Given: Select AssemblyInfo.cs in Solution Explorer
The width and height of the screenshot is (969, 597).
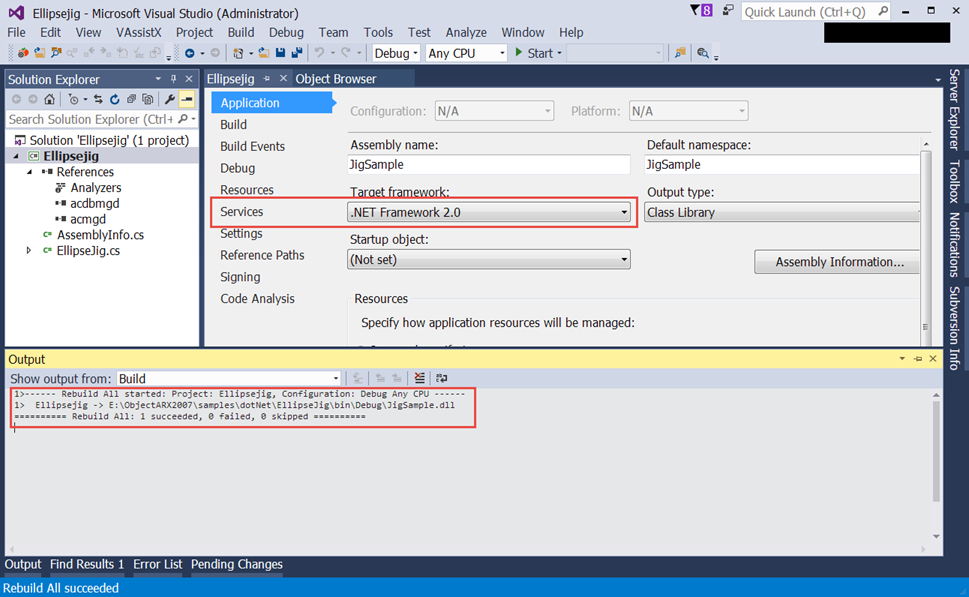Looking at the screenshot, I should 100,235.
